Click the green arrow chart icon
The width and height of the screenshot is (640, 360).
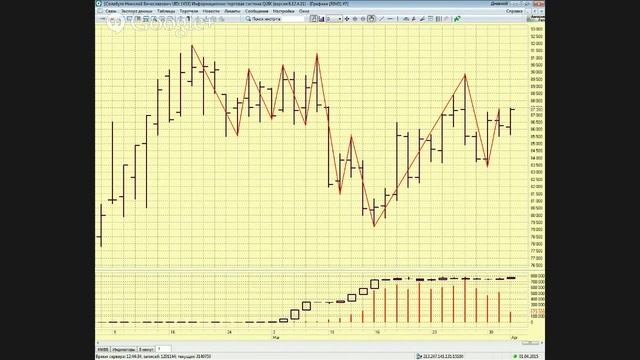(x=457, y=19)
